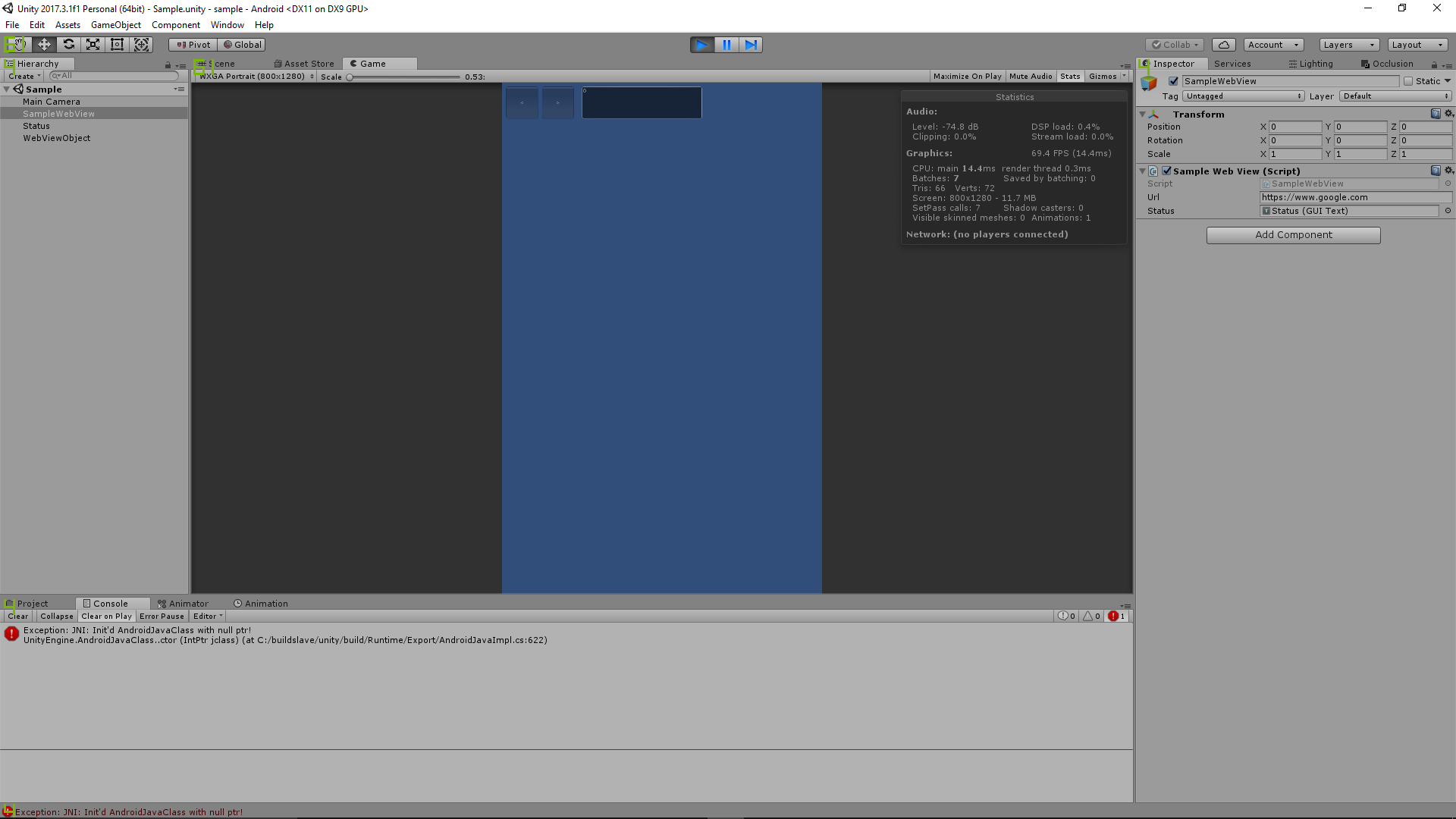Screen dimensions: 1456x819
Task: Toggle console Error Pause
Action: coord(162,617)
